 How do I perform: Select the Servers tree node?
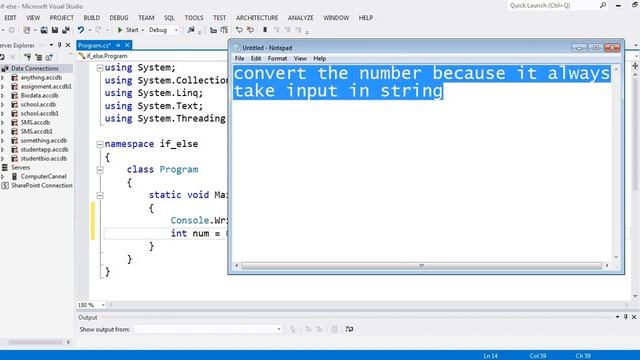coord(20,167)
